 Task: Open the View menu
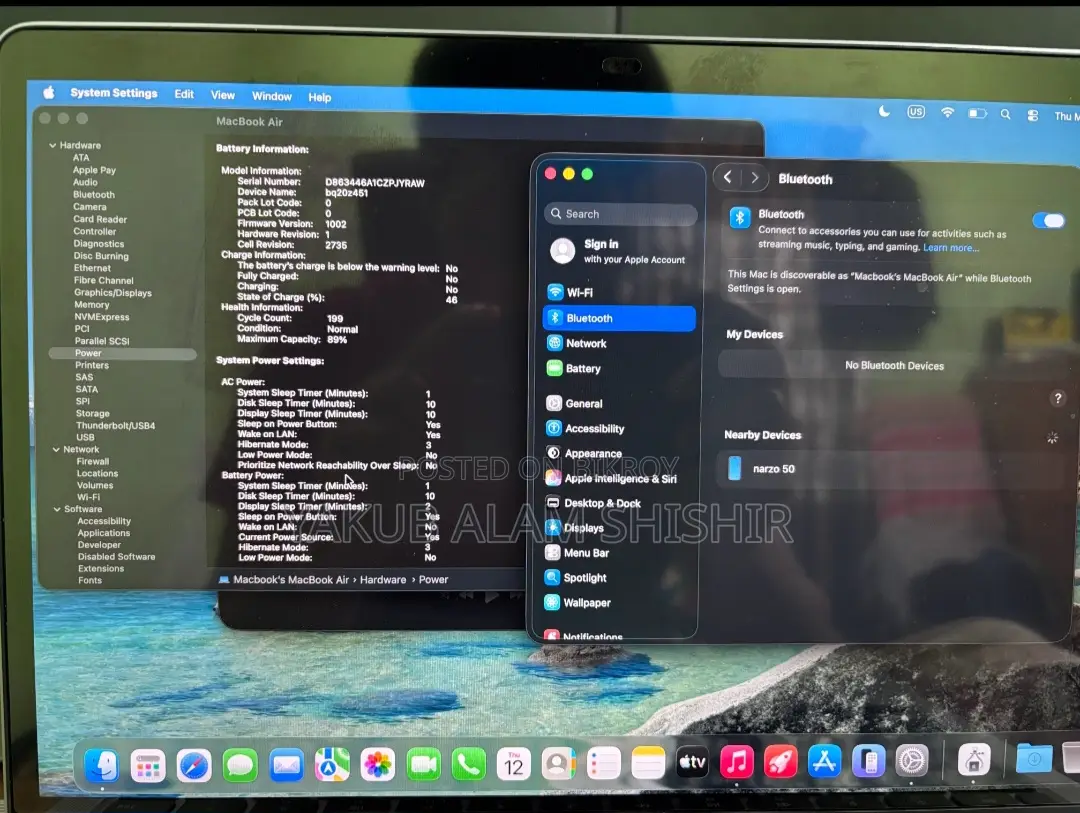click(x=222, y=95)
